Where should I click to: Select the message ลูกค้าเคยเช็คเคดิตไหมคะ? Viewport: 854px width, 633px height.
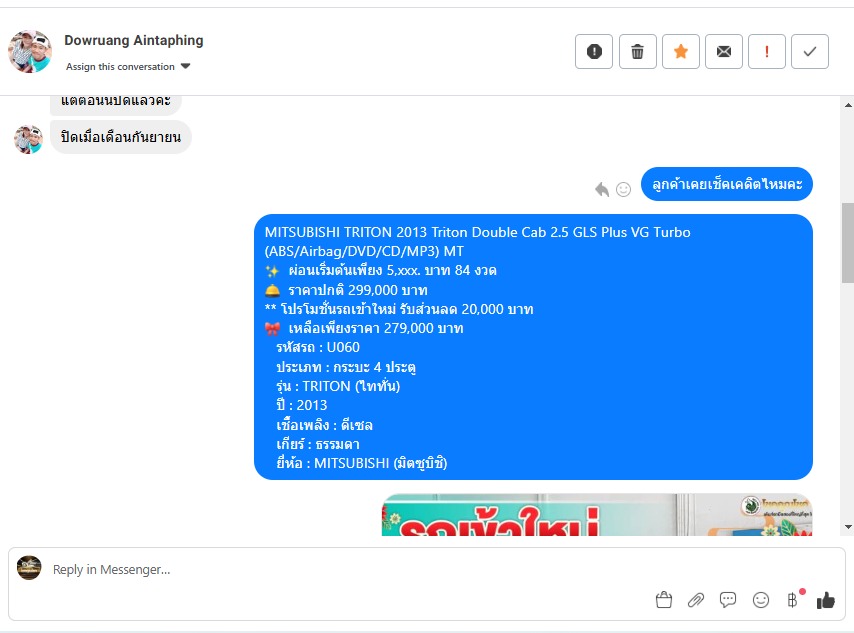coord(727,184)
